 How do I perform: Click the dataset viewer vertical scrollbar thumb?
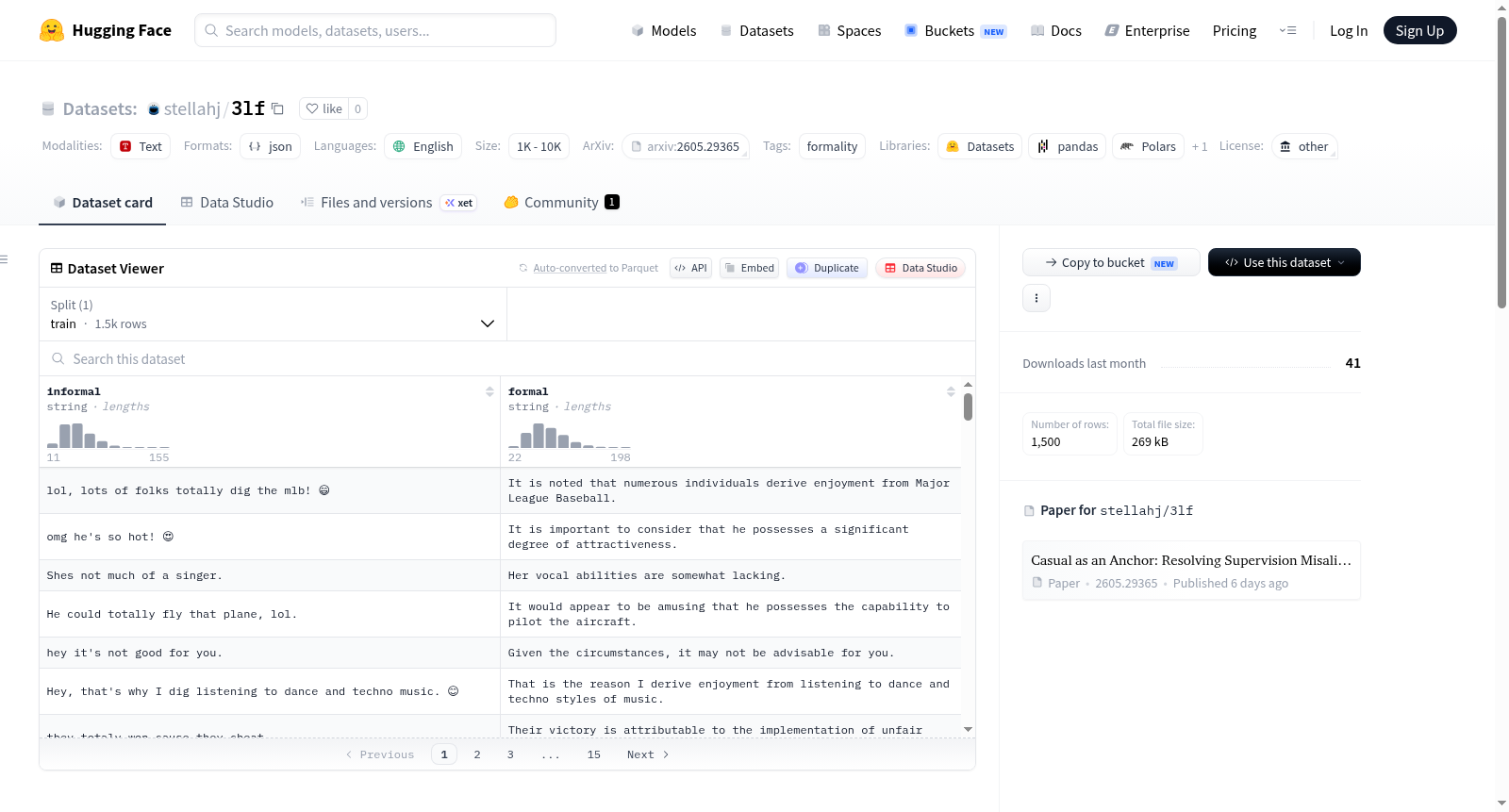coord(968,406)
